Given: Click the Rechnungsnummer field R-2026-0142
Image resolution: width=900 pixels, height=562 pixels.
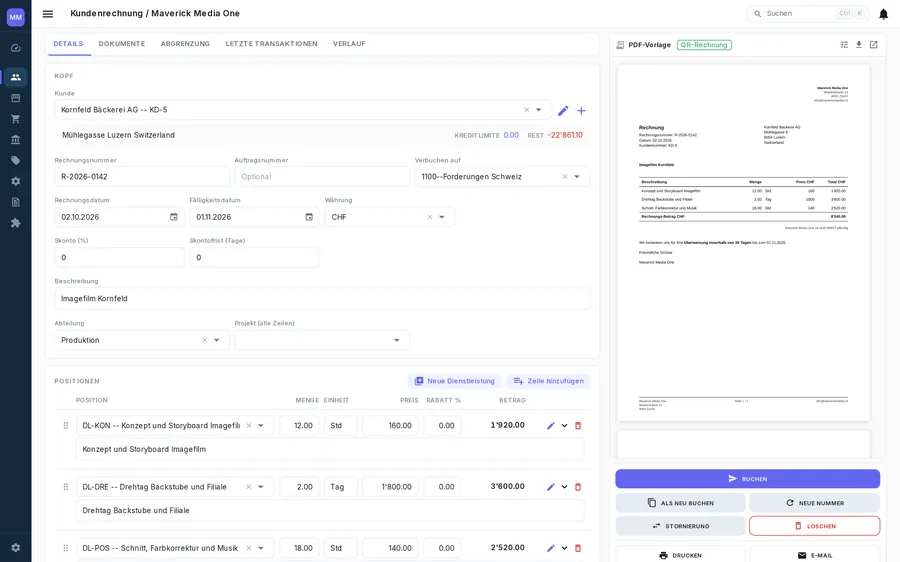Looking at the screenshot, I should coord(142,177).
